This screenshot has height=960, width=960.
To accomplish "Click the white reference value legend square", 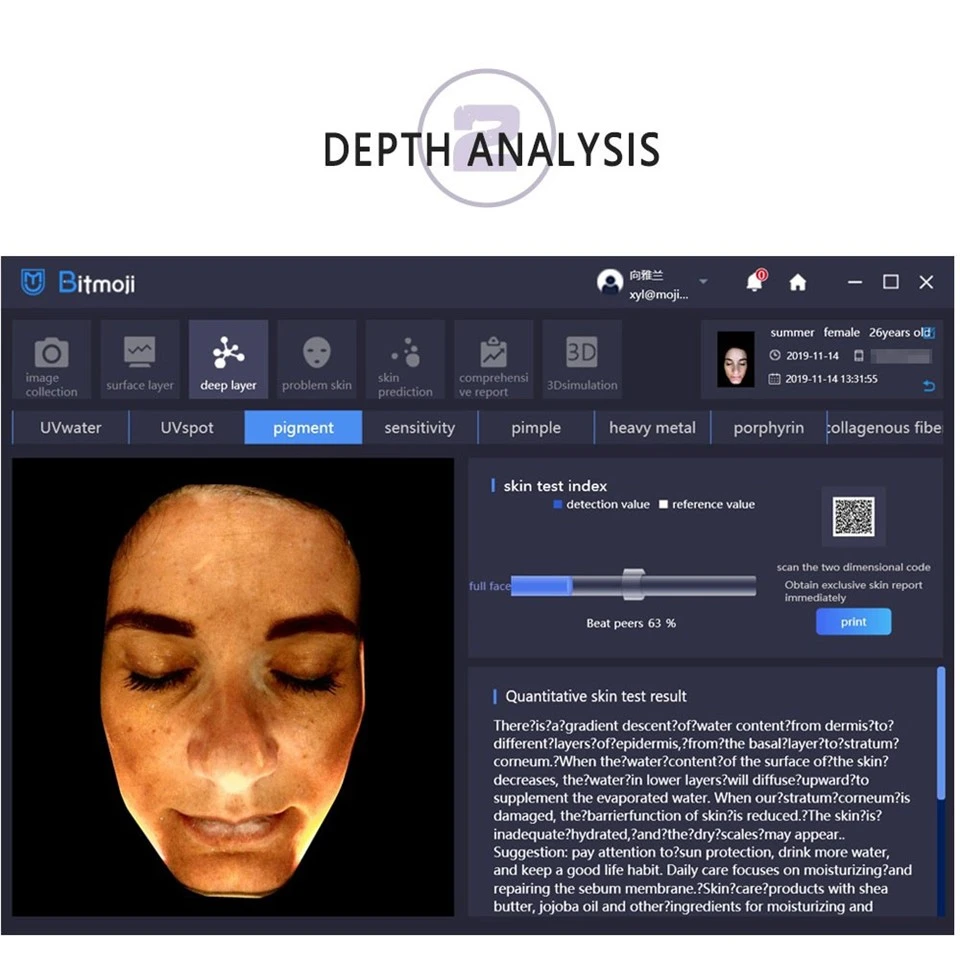I will [663, 504].
